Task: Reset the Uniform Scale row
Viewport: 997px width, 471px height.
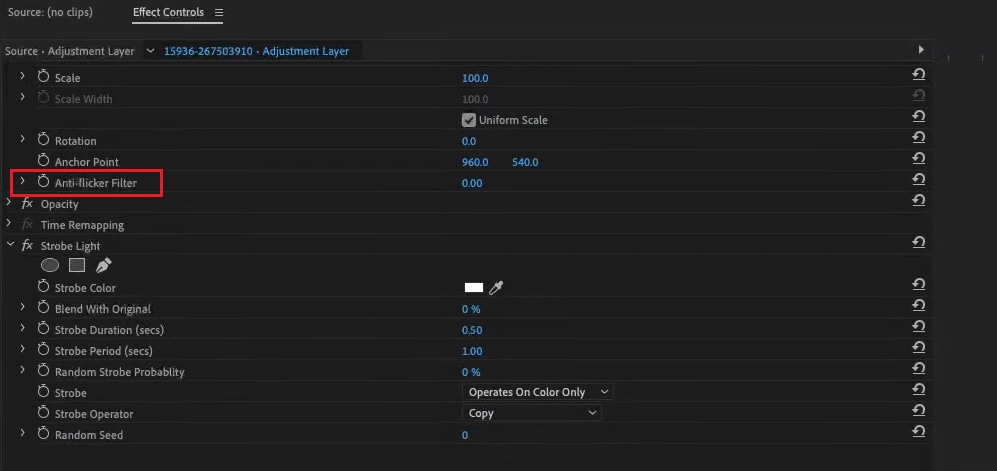Action: tap(918, 116)
